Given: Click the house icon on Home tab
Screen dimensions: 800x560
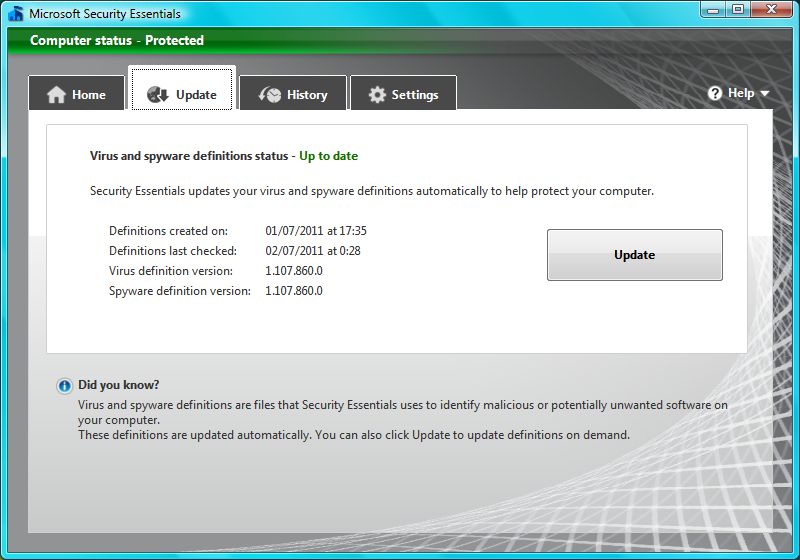Looking at the screenshot, I should pos(56,95).
